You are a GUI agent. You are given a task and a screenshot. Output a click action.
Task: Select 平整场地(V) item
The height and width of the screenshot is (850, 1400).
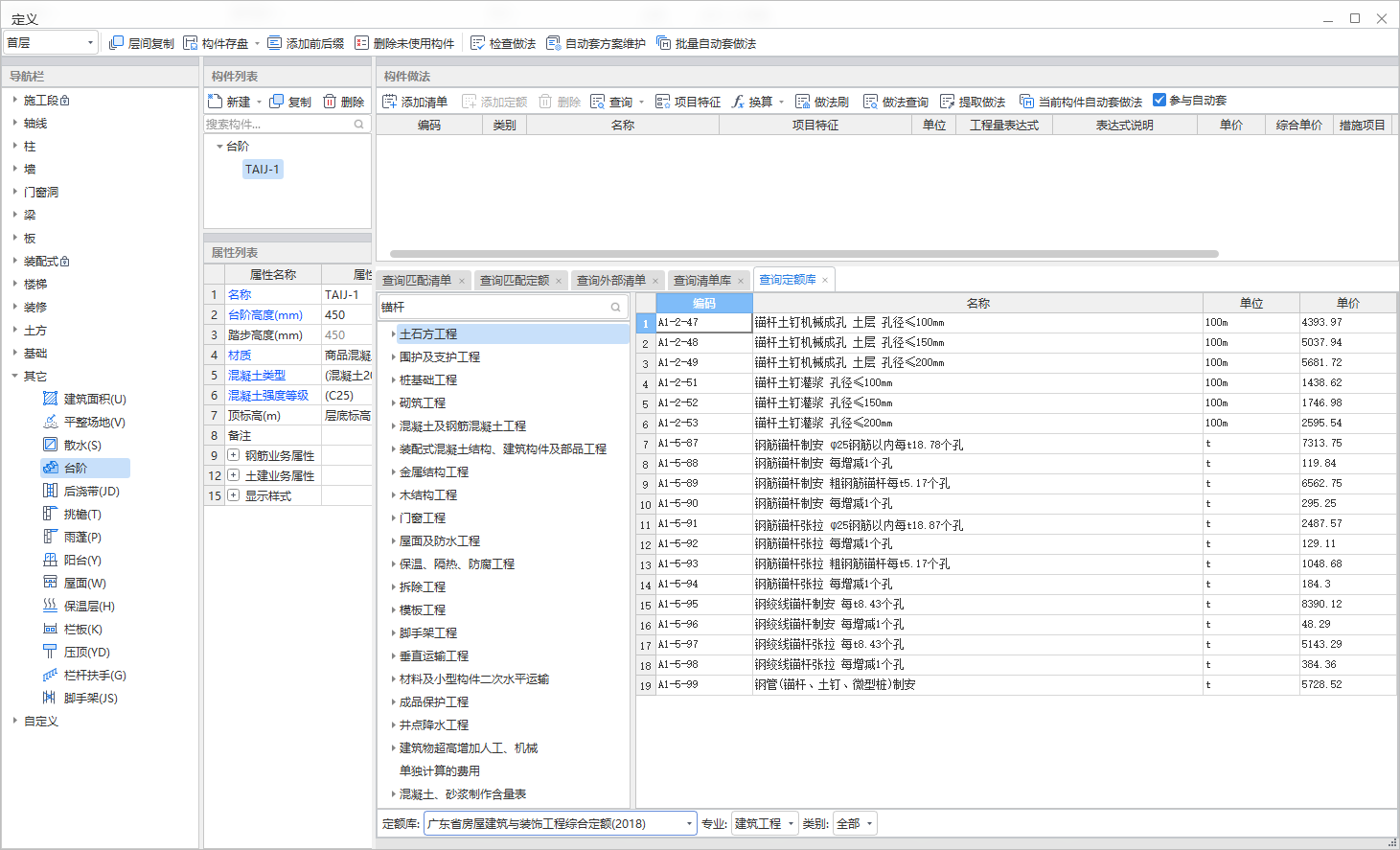(x=84, y=422)
